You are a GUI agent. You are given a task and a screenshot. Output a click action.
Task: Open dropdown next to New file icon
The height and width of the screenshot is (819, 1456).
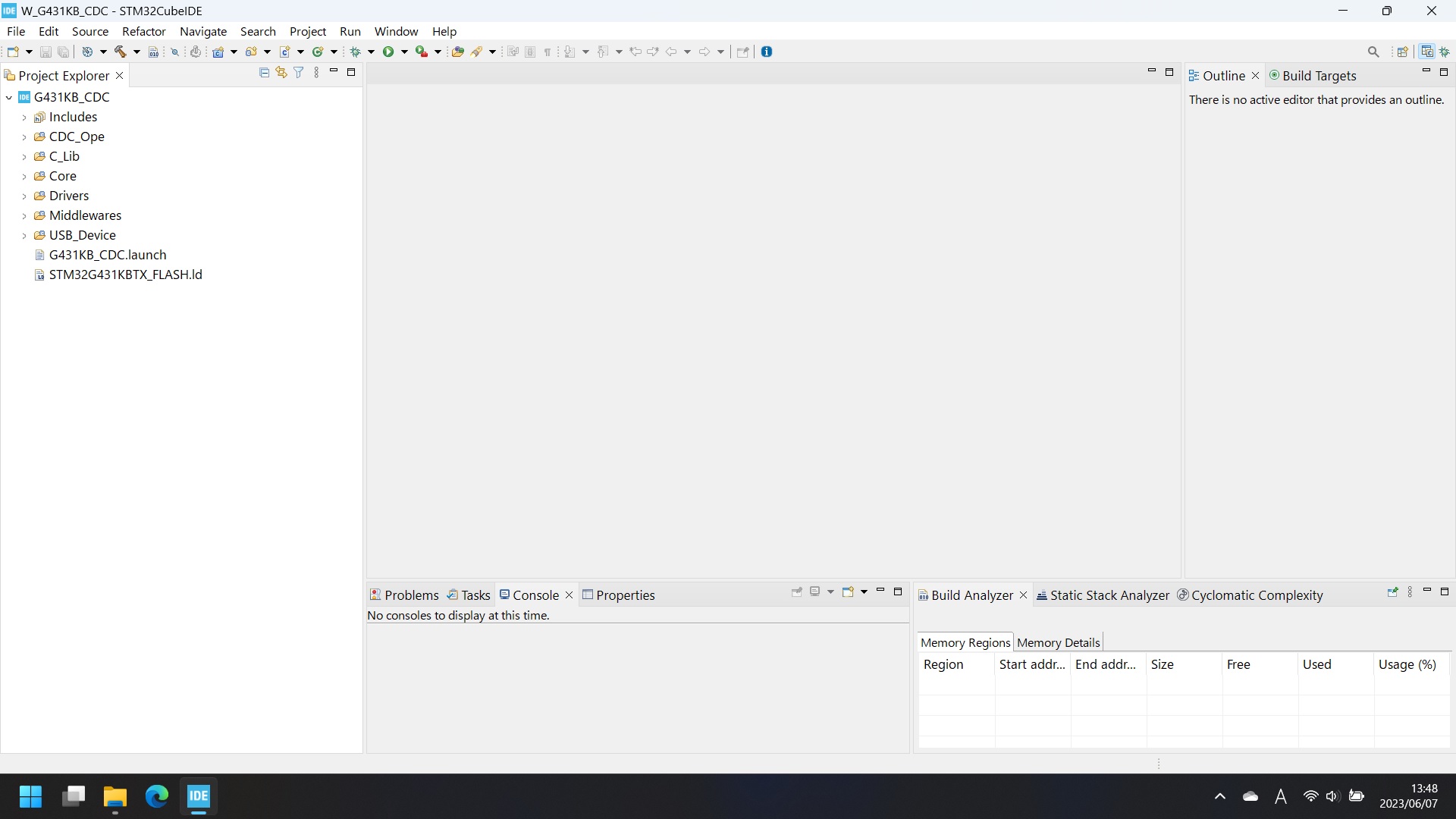(29, 52)
